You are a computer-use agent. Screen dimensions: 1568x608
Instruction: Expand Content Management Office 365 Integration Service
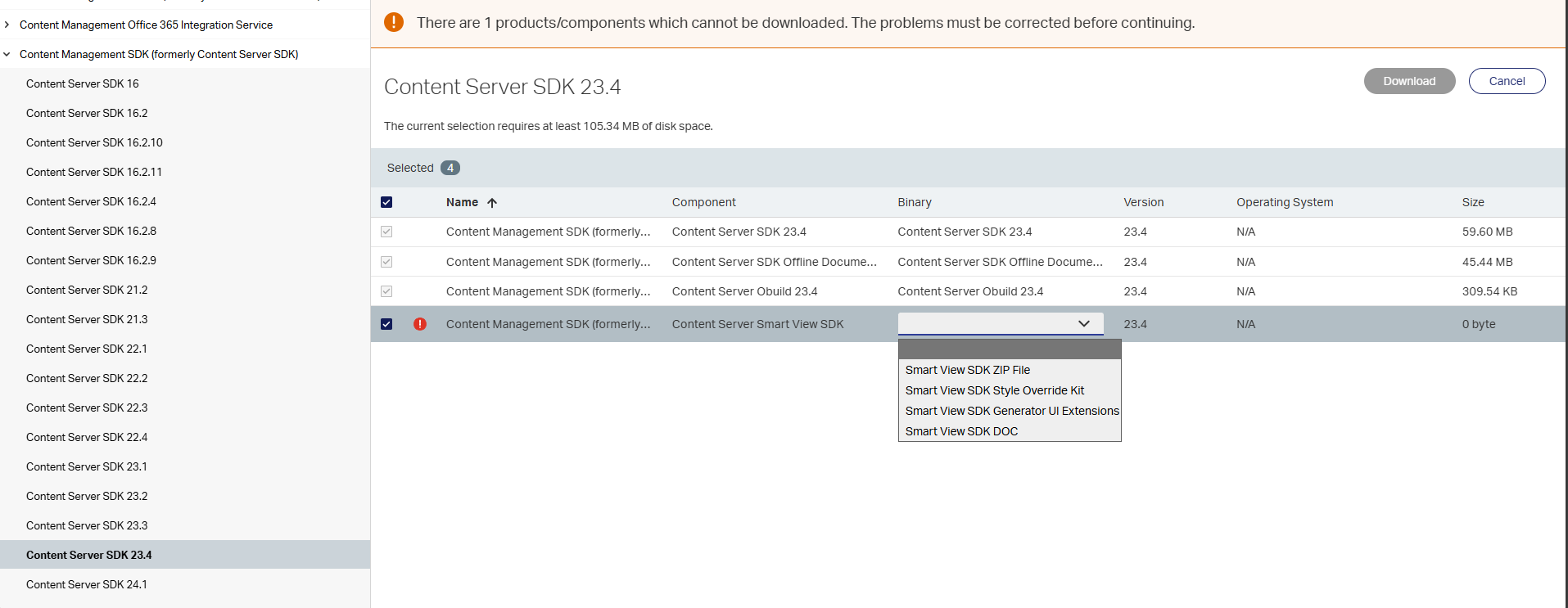(x=7, y=25)
